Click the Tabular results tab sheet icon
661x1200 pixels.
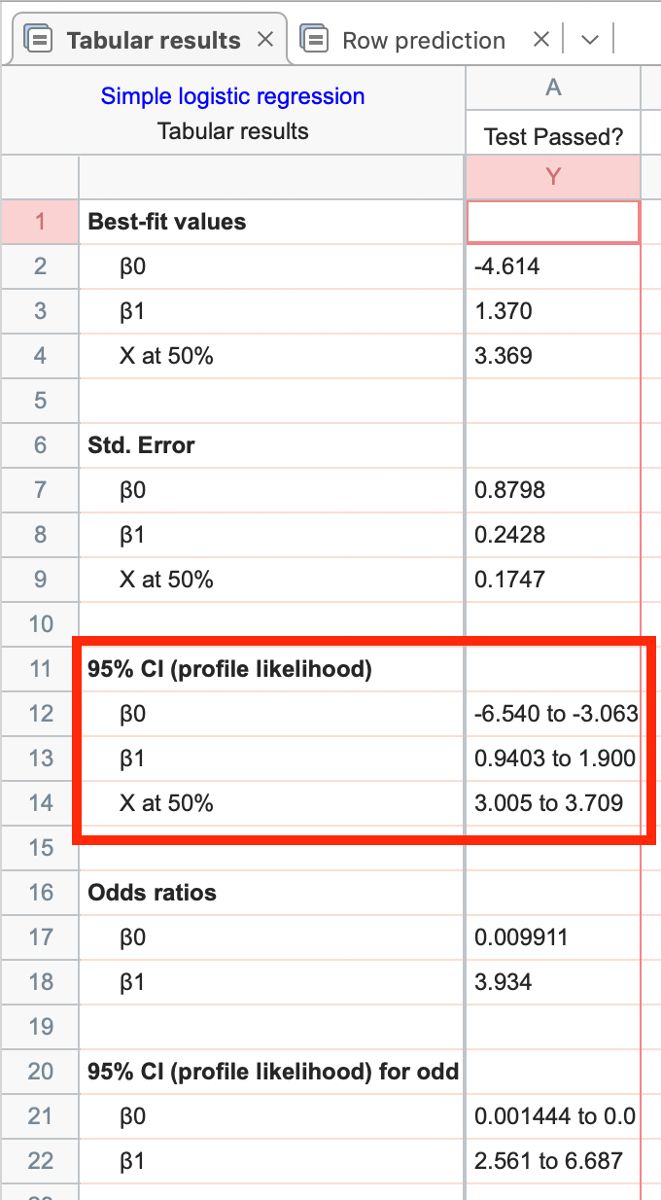coord(39,40)
